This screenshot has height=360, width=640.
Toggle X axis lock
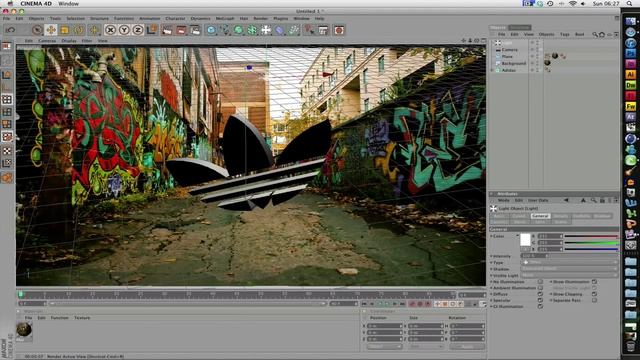[x=110, y=30]
